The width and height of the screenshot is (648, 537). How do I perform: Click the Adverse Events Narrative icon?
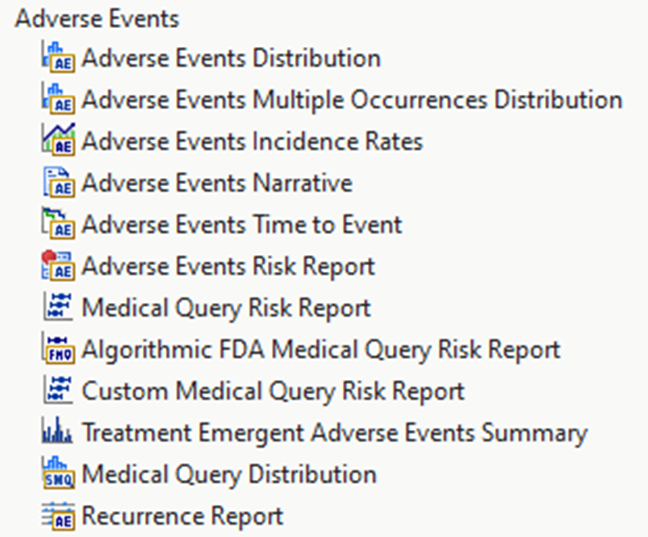click(58, 183)
